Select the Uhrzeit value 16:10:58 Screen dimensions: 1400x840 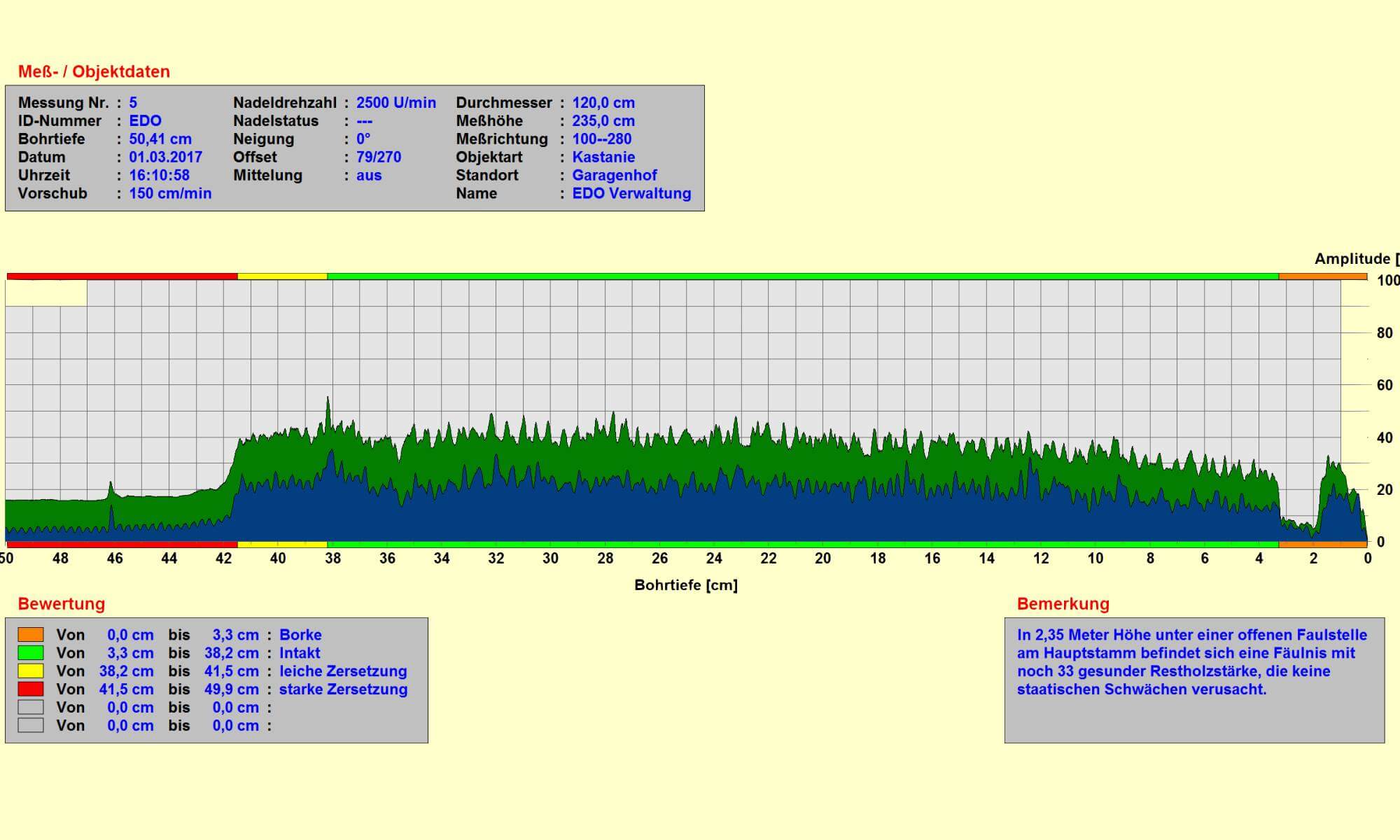click(159, 176)
